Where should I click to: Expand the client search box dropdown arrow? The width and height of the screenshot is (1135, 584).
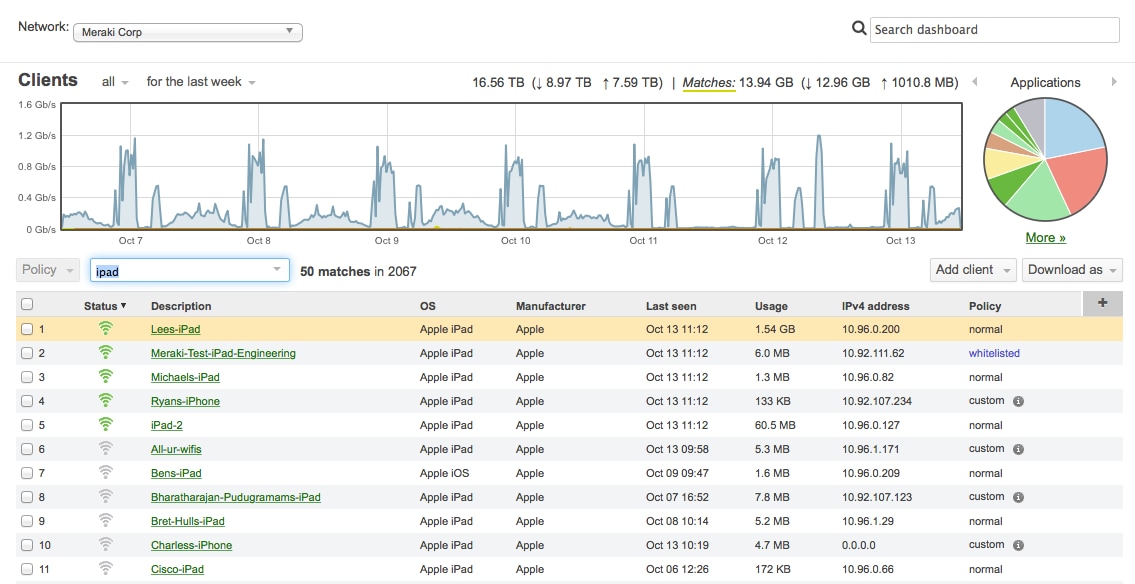pyautogui.click(x=277, y=269)
